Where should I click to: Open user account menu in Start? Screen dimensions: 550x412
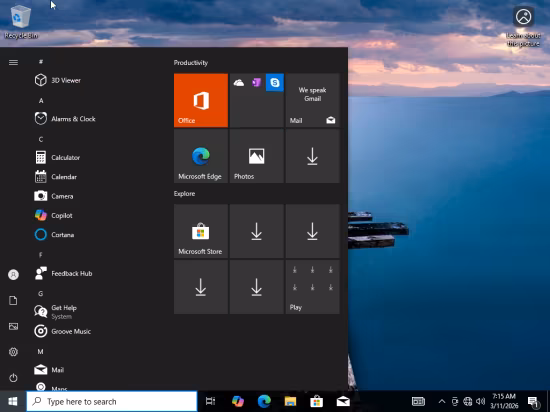(x=13, y=275)
